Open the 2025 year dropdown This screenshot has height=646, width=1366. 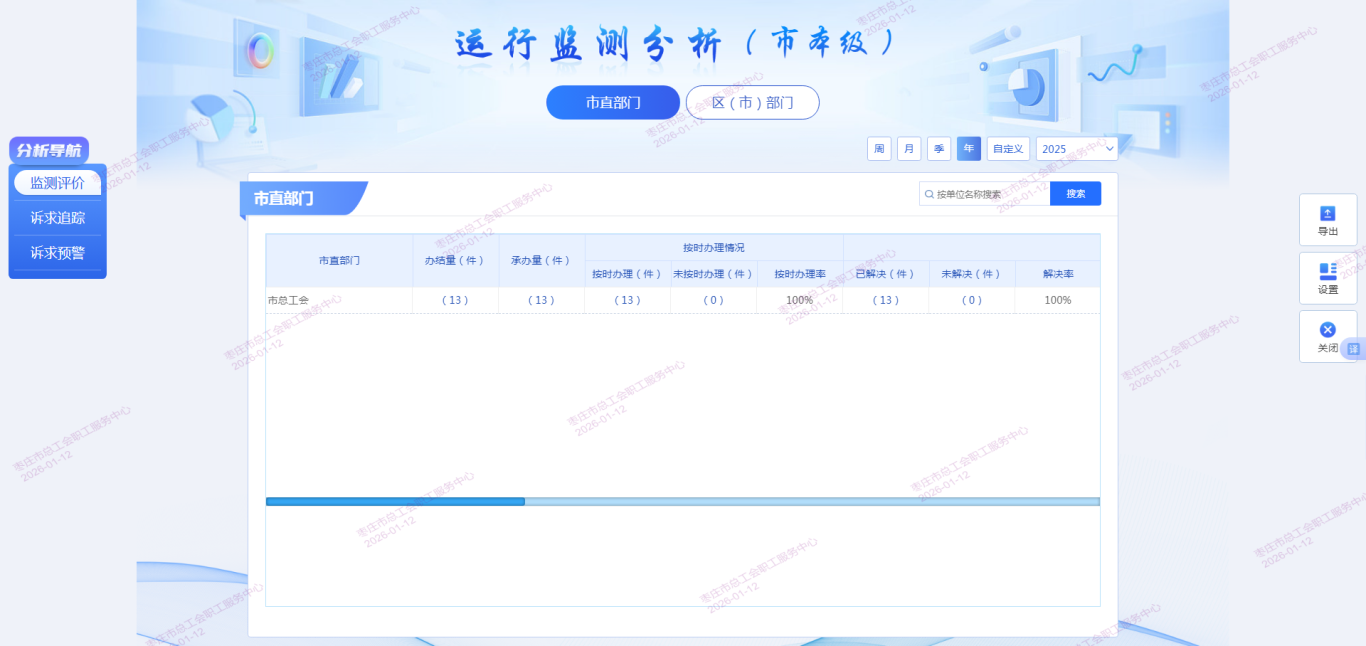coord(1077,149)
